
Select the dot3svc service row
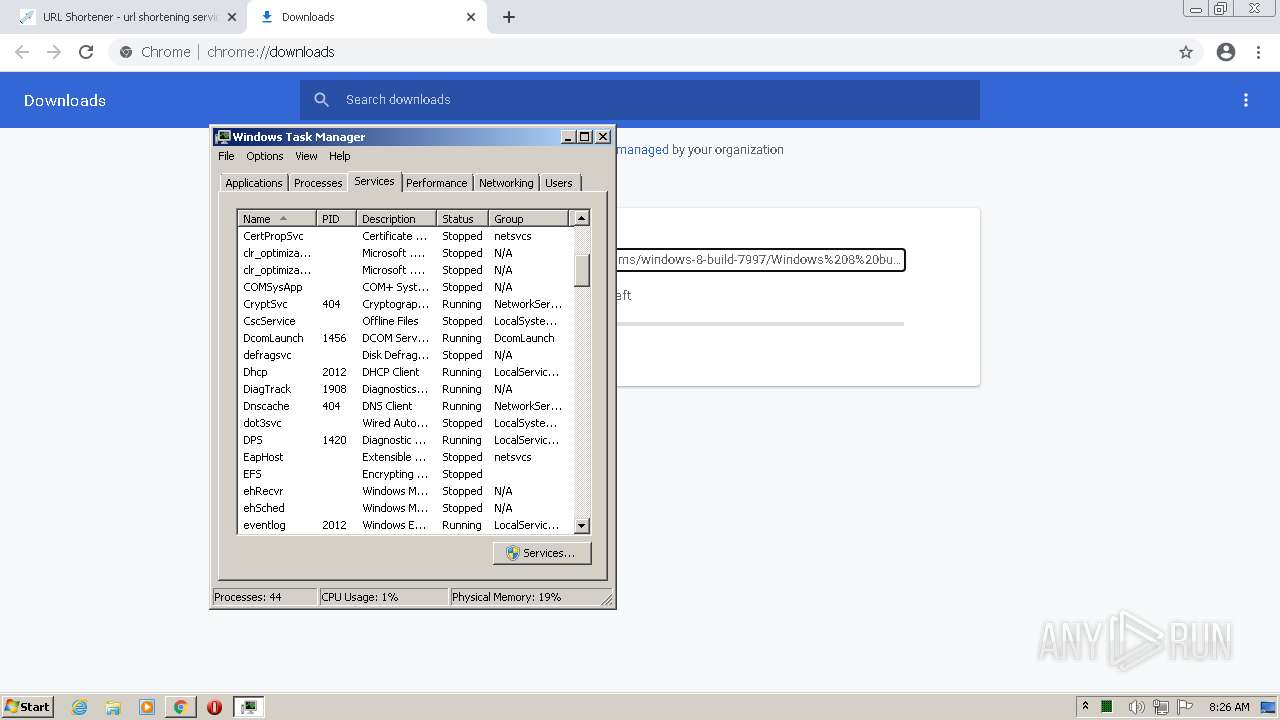pyautogui.click(x=405, y=423)
